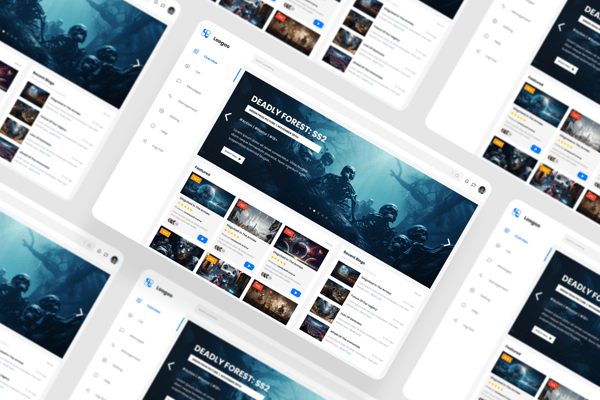This screenshot has height=400, width=600.
Task: Click See all next to Featured in the central dashboard
Action: click(x=329, y=243)
